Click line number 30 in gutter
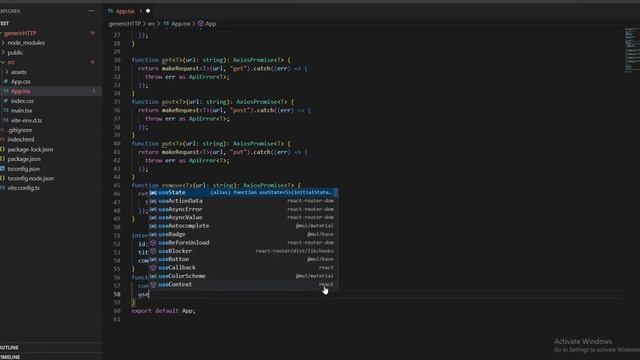The image size is (640, 360). (x=117, y=60)
